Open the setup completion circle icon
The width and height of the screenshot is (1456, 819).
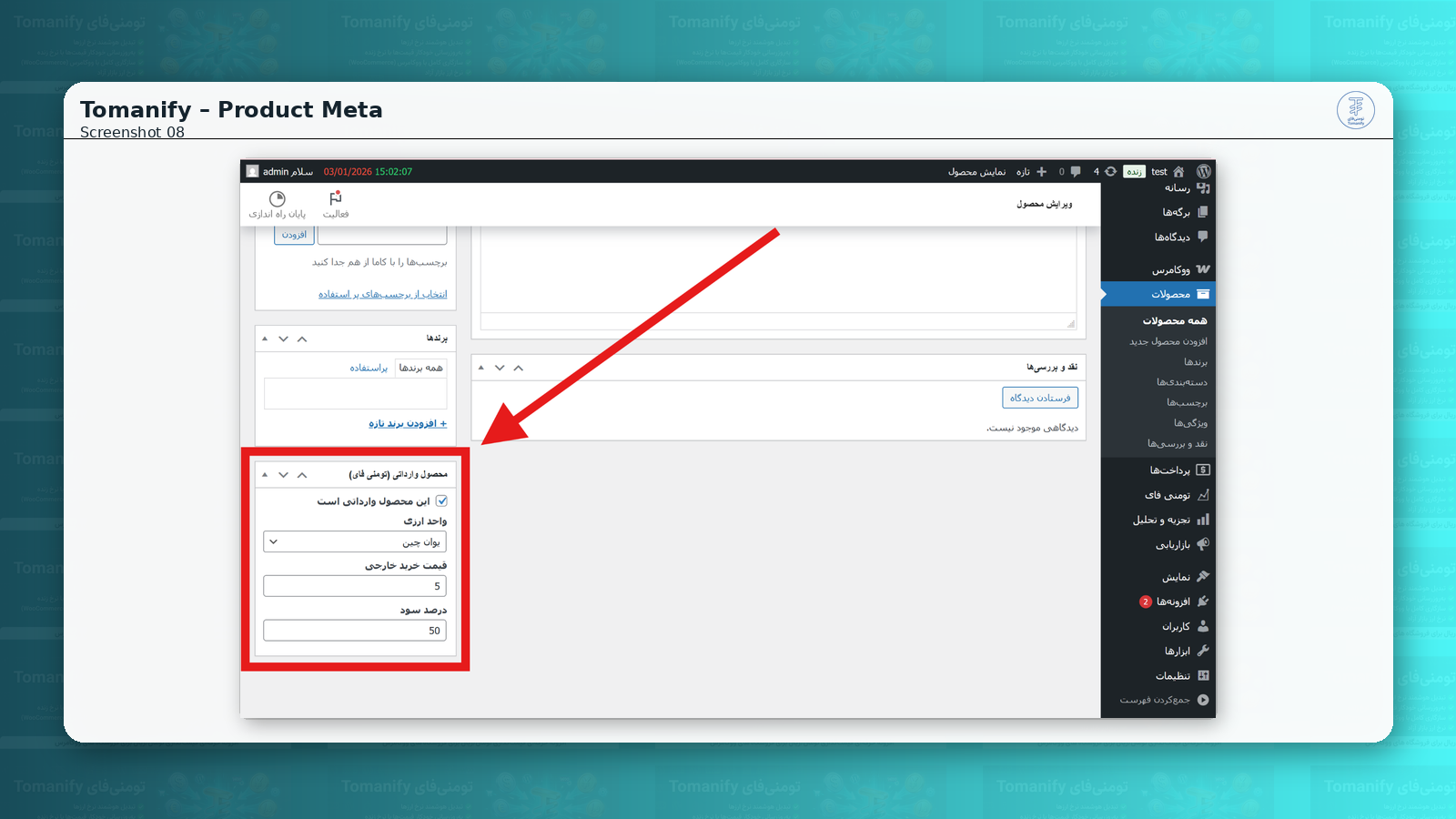coord(278,198)
